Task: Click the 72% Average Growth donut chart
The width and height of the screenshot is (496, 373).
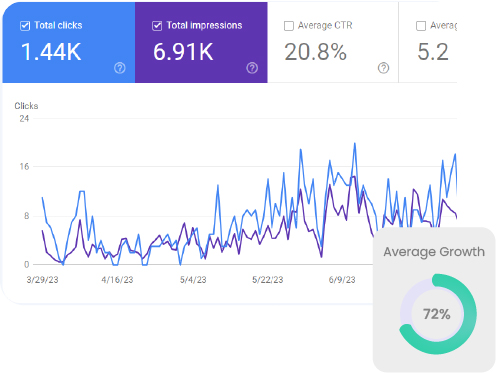Action: 438,314
